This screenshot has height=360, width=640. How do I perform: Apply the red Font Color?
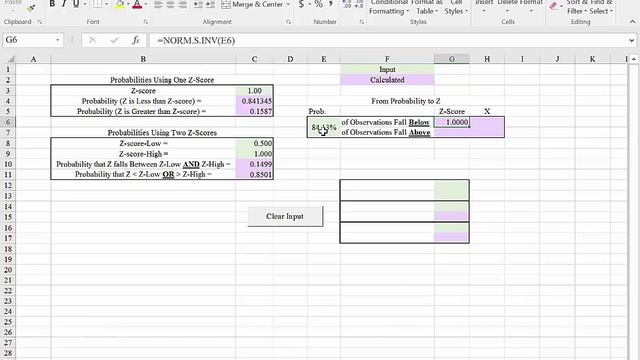tap(137, 4)
